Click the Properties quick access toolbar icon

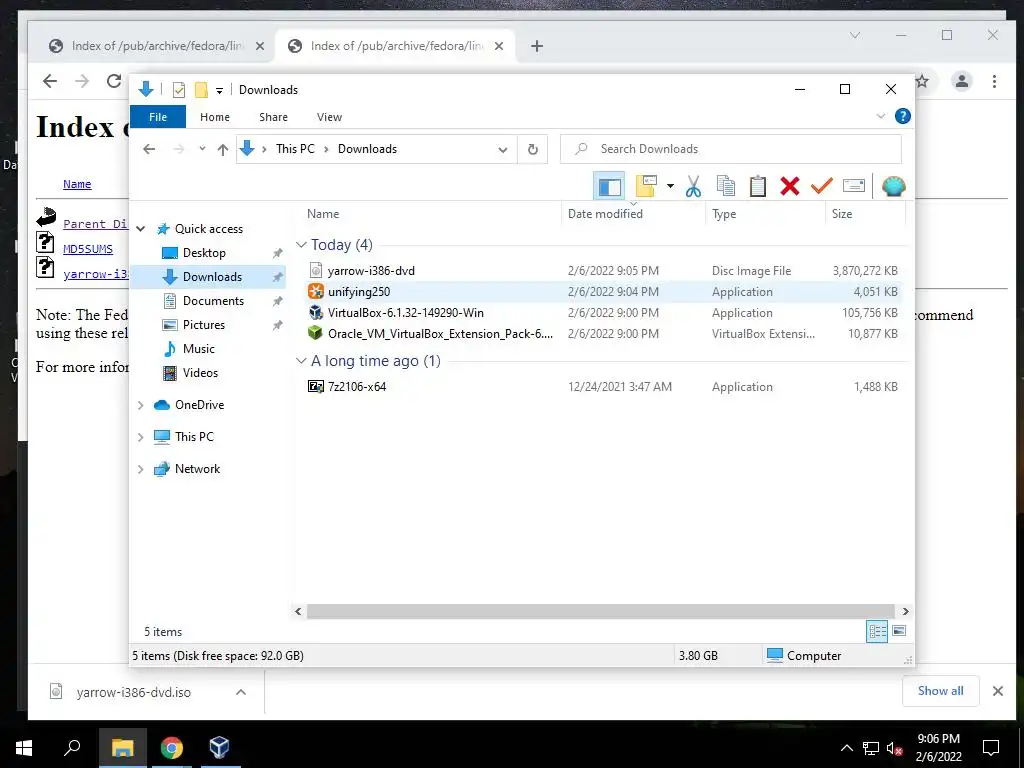(x=178, y=90)
